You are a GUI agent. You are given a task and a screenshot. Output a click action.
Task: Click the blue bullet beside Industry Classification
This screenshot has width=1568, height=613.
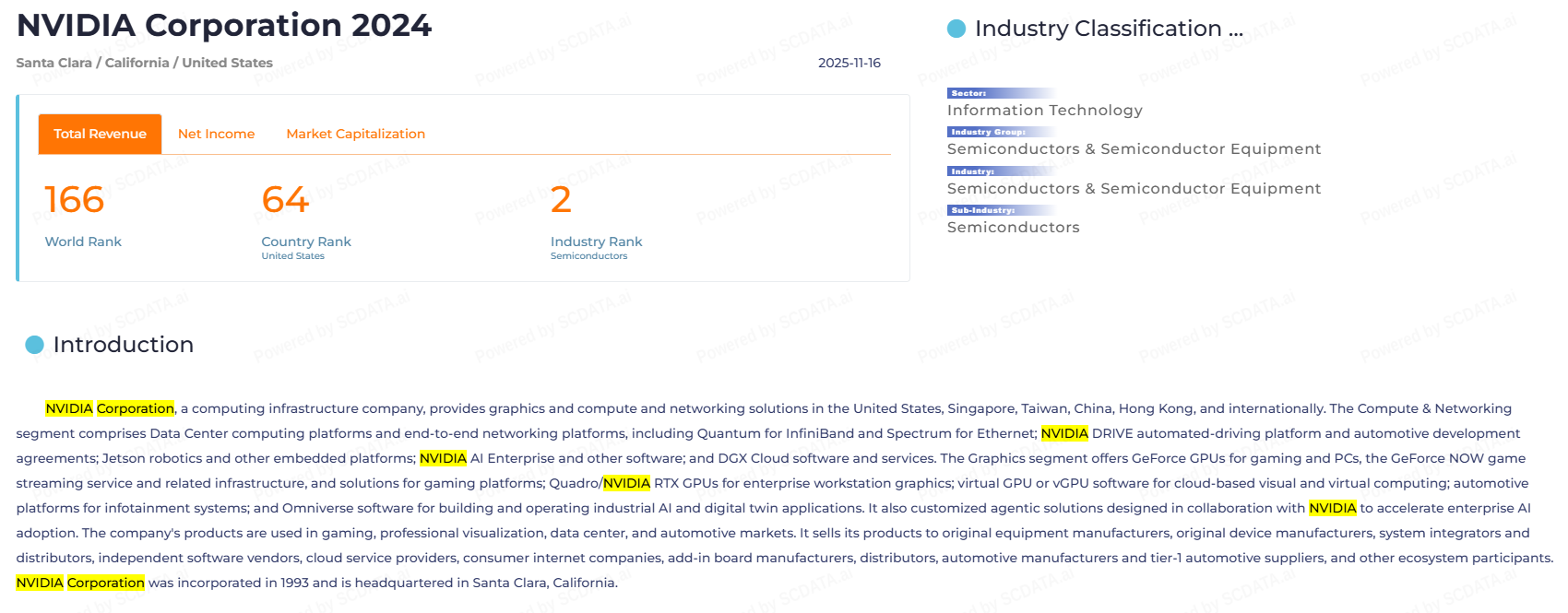pyautogui.click(x=956, y=29)
